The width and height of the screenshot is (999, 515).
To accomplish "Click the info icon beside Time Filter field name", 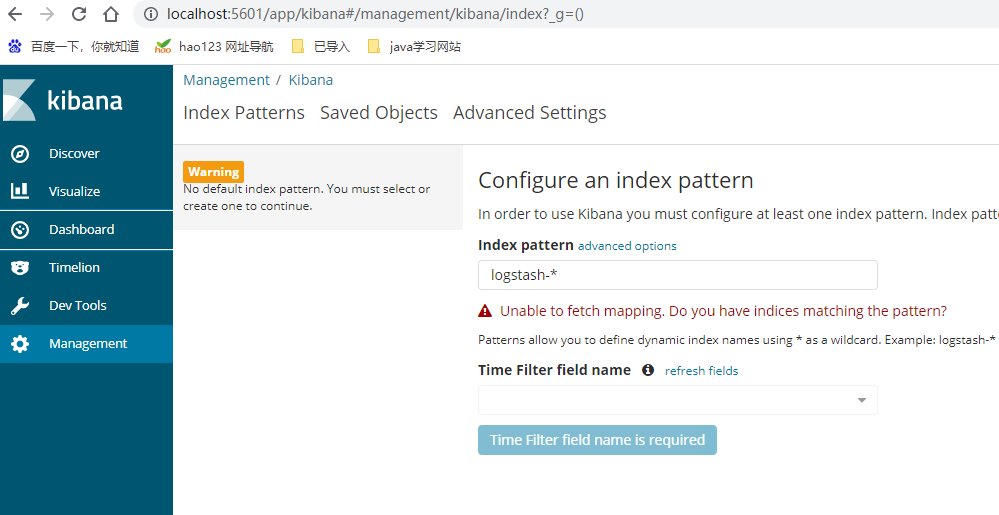I will 648,370.
